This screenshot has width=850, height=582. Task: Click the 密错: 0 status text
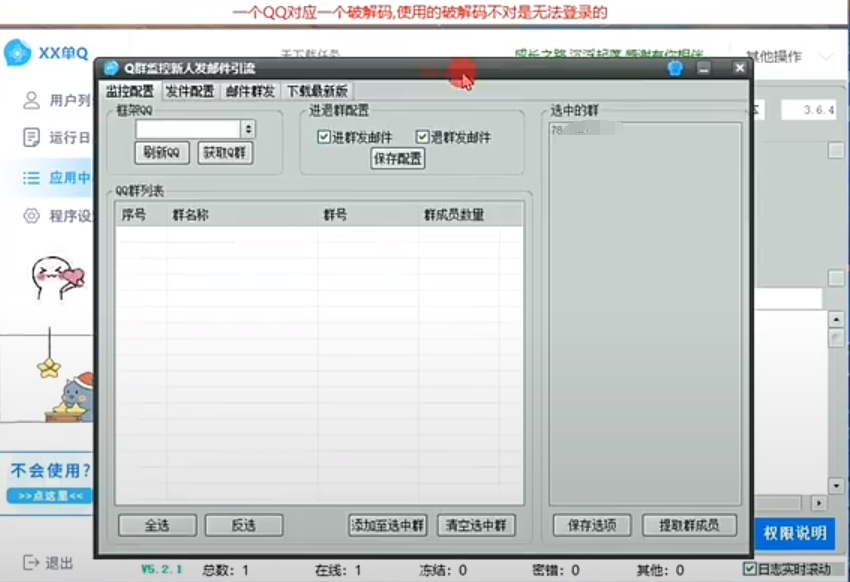(x=556, y=570)
